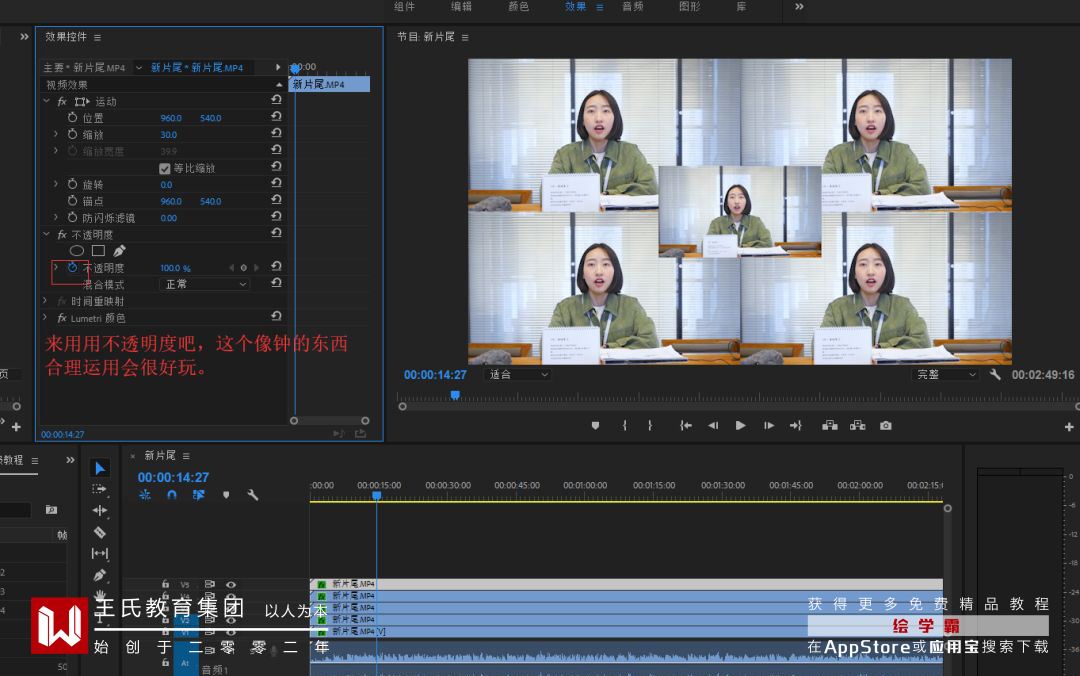The height and width of the screenshot is (676, 1080).
Task: Step forward one frame
Action: 769,426
